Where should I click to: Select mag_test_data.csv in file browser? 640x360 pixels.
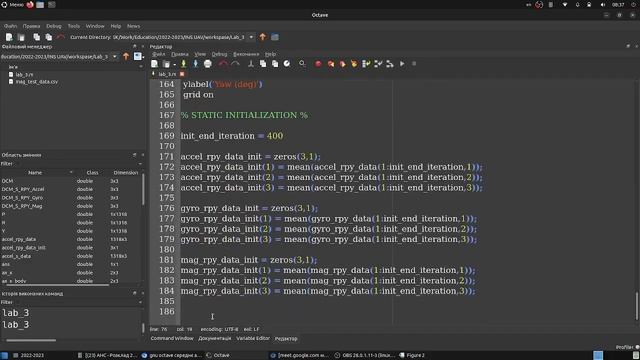coord(37,82)
